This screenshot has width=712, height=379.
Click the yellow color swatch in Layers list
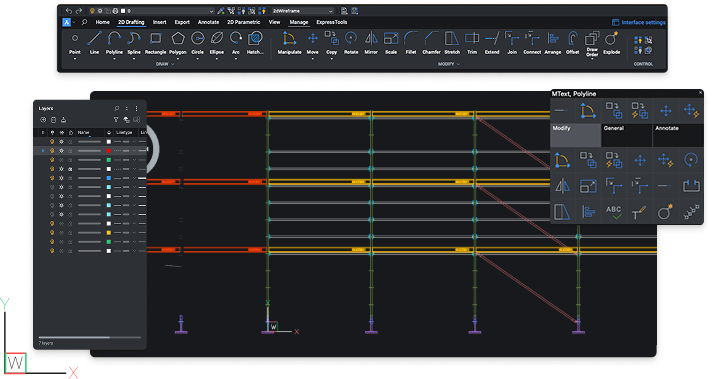(x=109, y=232)
